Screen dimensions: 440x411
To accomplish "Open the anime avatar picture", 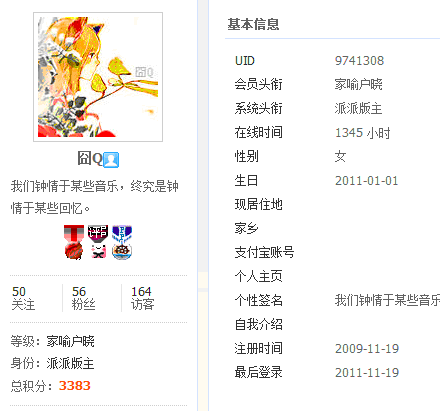I will [x=98, y=77].
